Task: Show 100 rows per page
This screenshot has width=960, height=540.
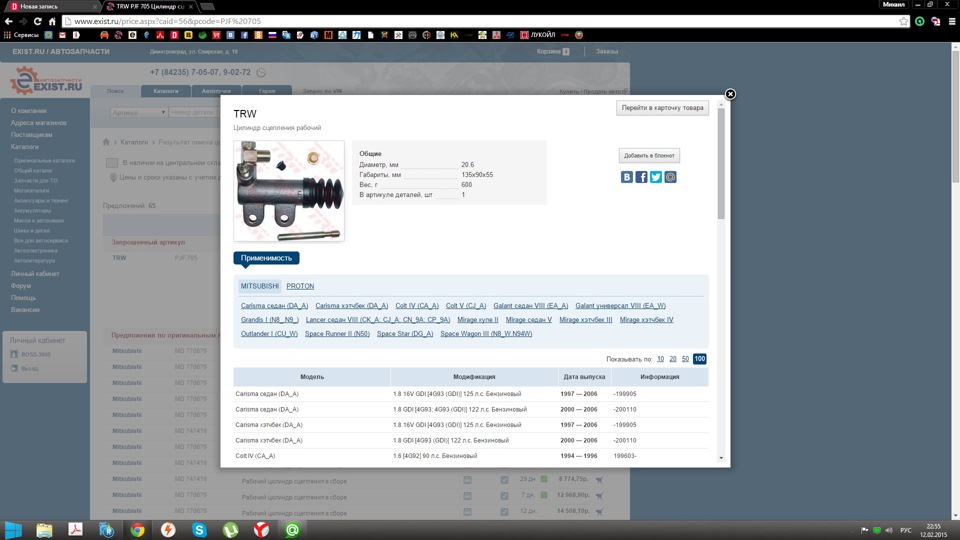Action: click(x=699, y=359)
